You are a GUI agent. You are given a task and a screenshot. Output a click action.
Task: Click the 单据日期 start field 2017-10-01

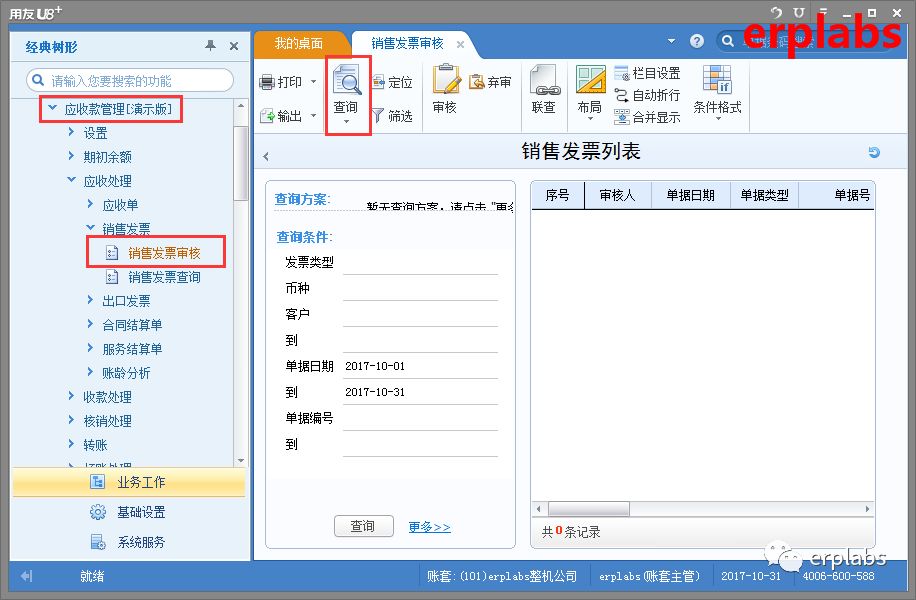(x=420, y=366)
